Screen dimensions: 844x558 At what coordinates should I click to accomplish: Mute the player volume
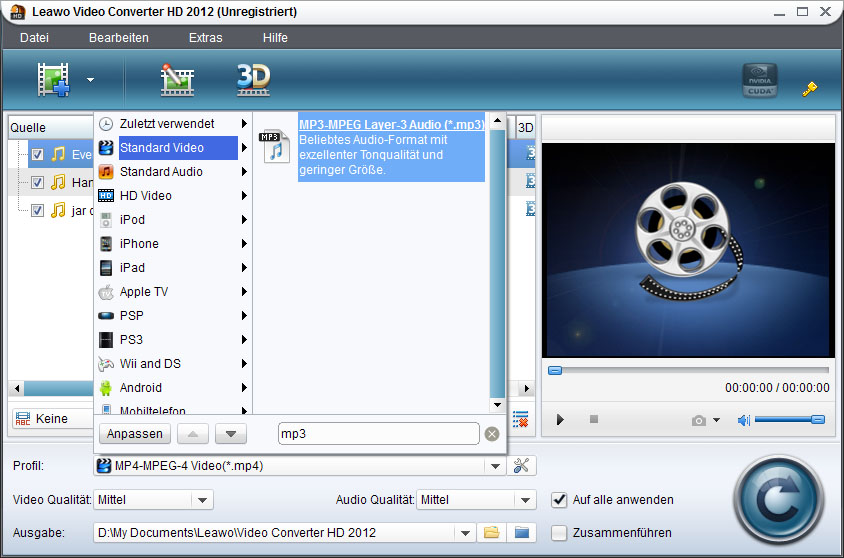743,420
